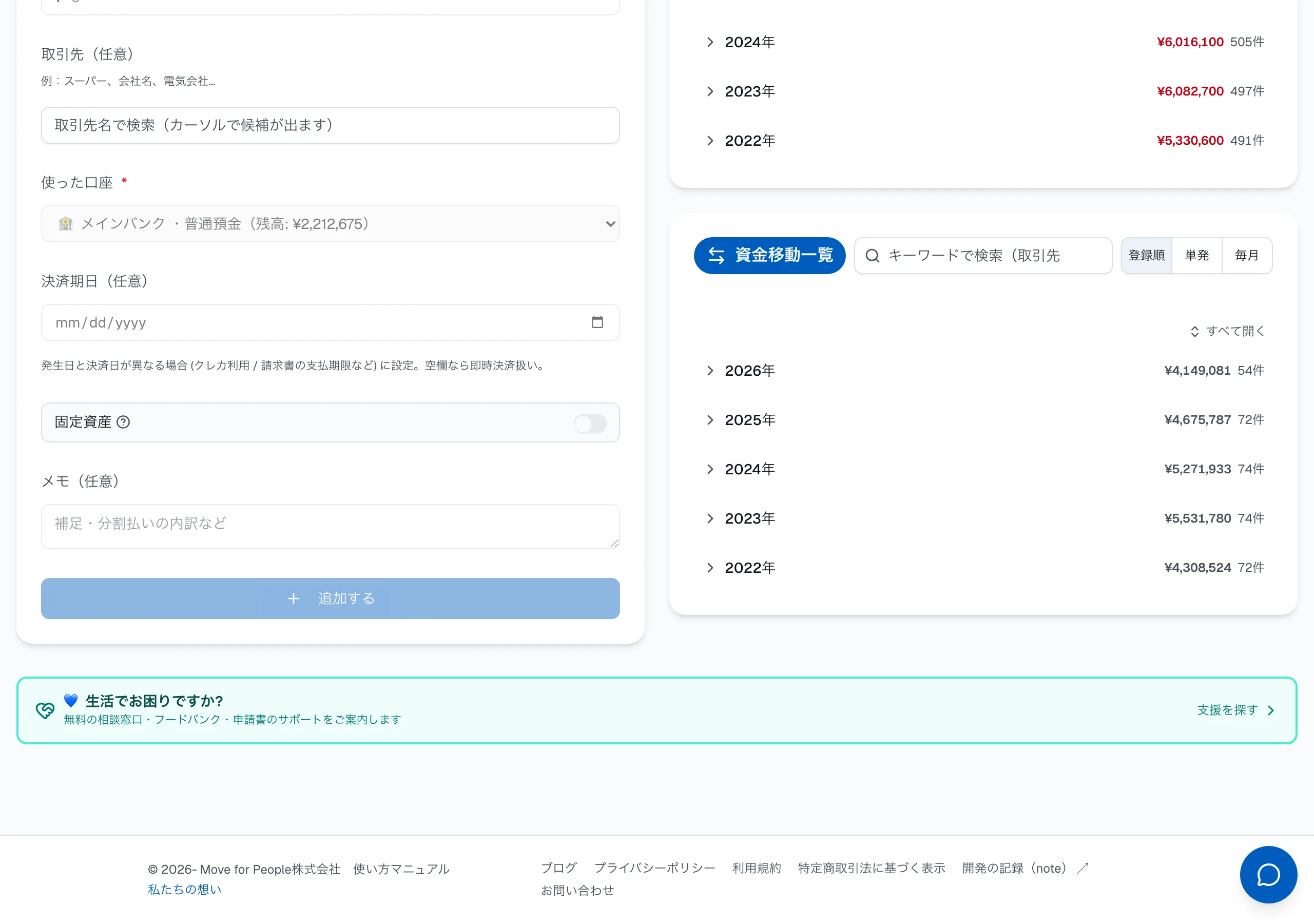
Task: Open the 支援を探す link
Action: [1236, 710]
